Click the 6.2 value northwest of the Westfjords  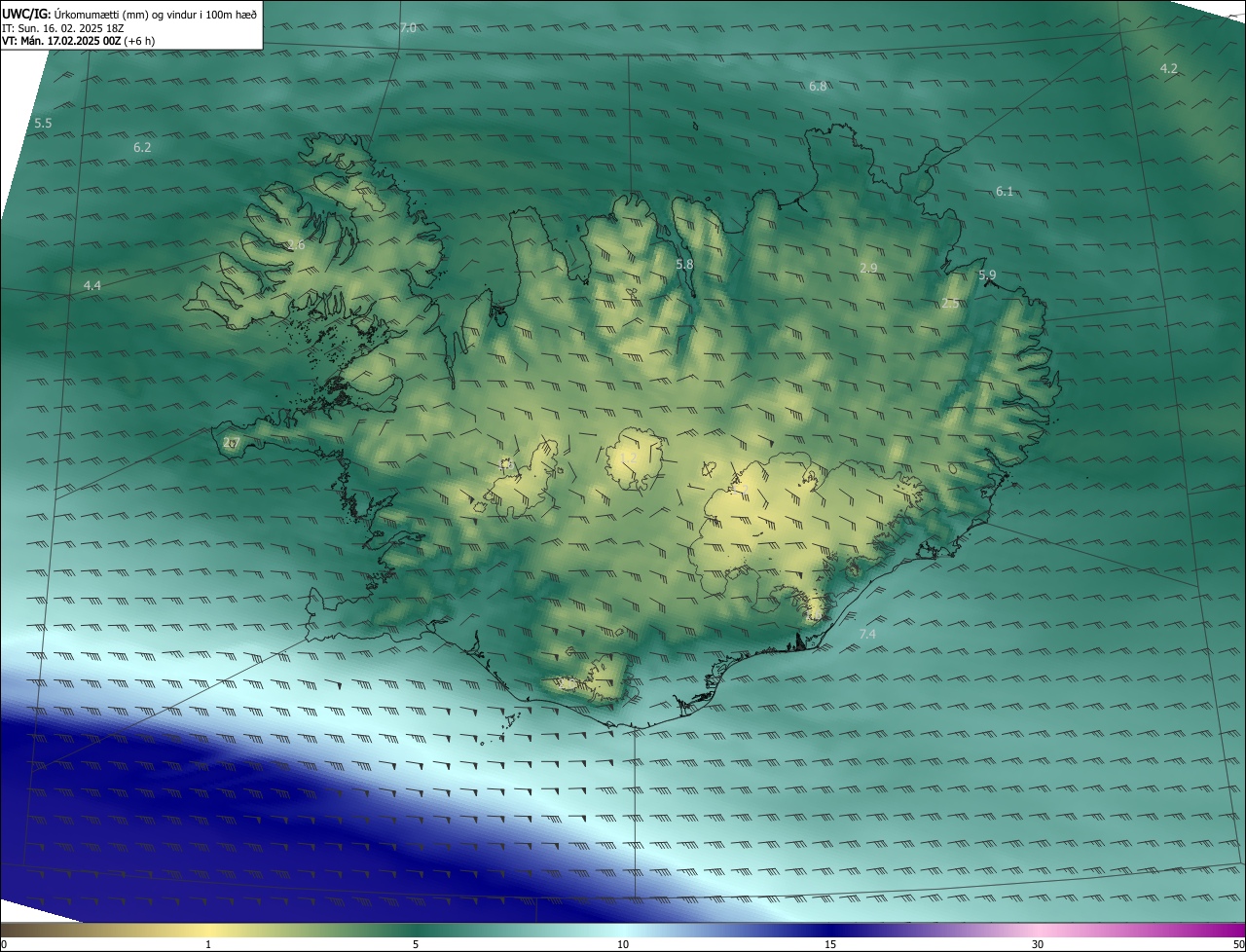click(142, 147)
